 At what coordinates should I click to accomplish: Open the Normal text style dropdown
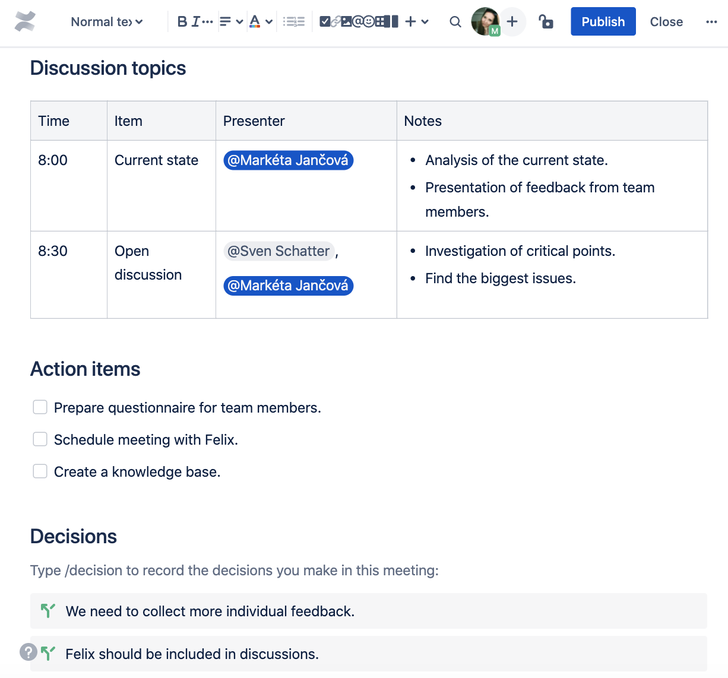tap(106, 22)
